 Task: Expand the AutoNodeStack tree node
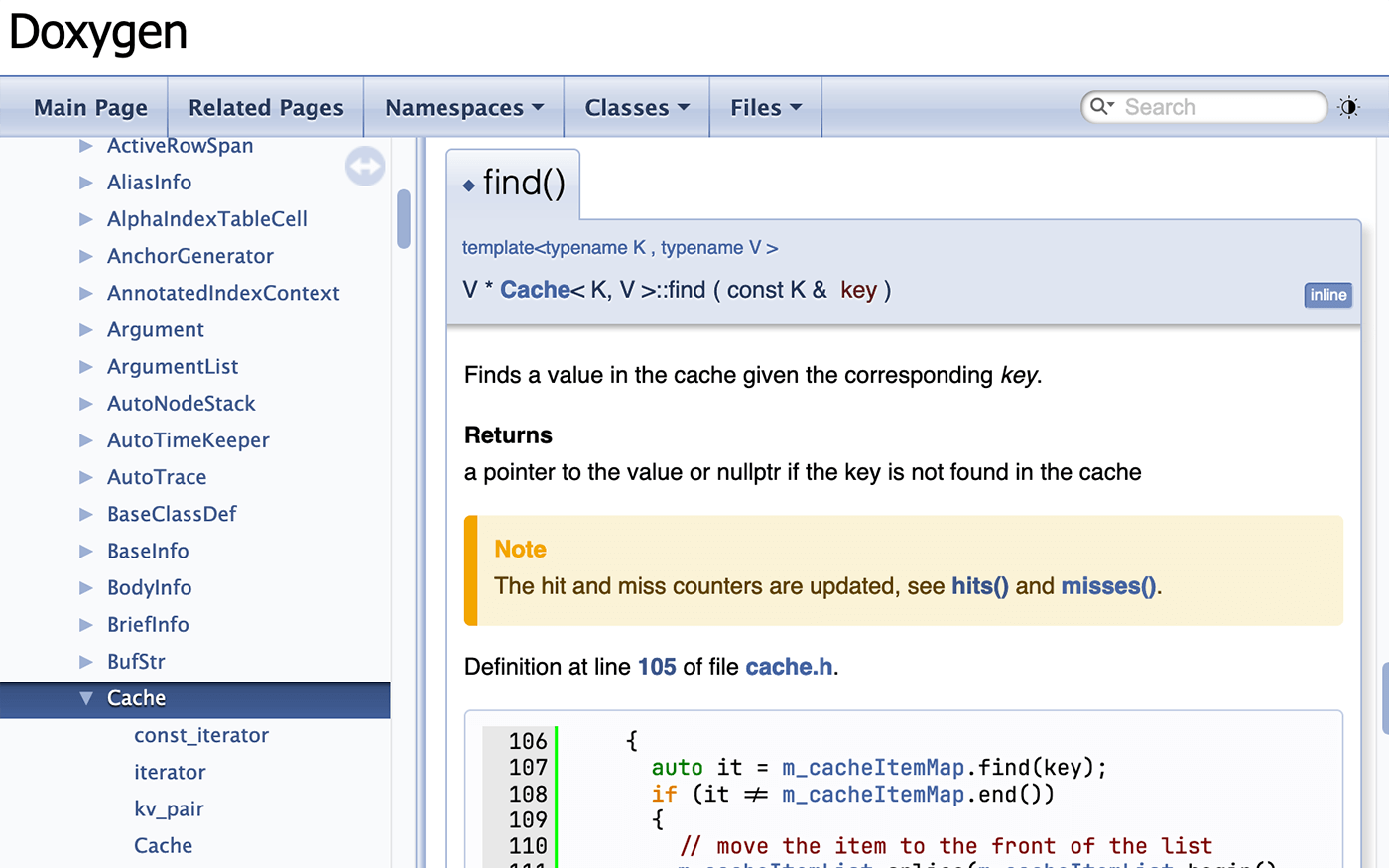click(x=86, y=404)
